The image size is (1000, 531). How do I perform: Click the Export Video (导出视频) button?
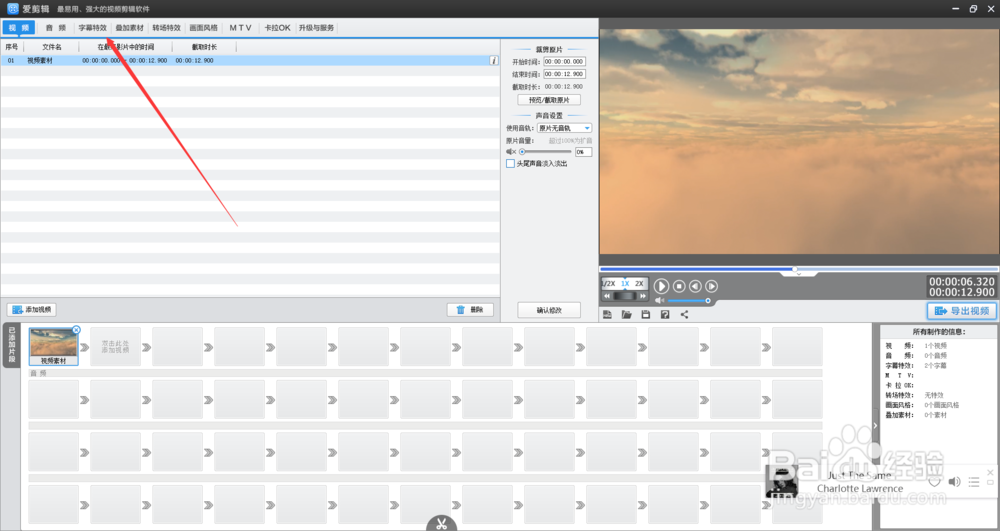pyautogui.click(x=962, y=310)
